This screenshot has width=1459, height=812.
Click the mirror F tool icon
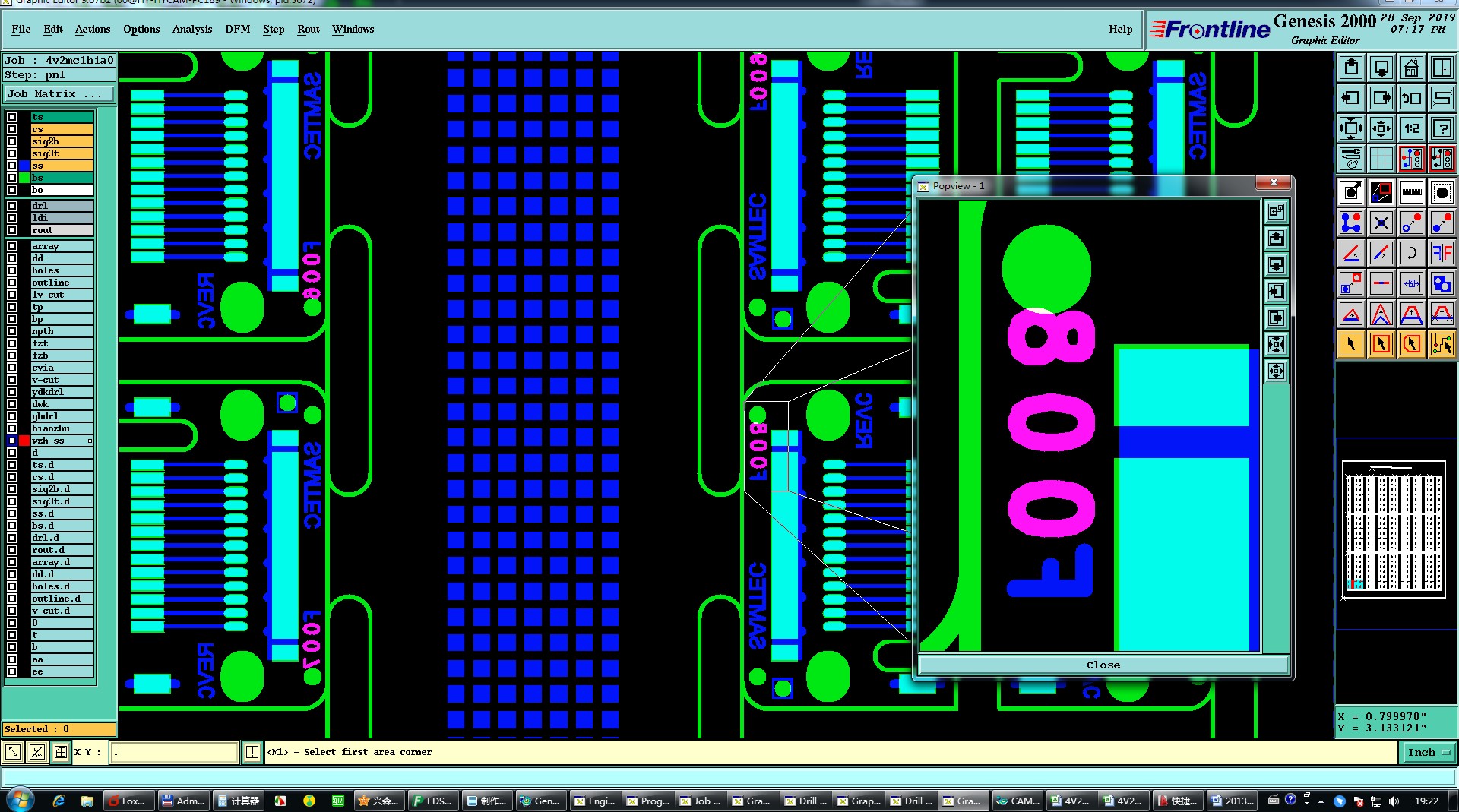pyautogui.click(x=1442, y=253)
